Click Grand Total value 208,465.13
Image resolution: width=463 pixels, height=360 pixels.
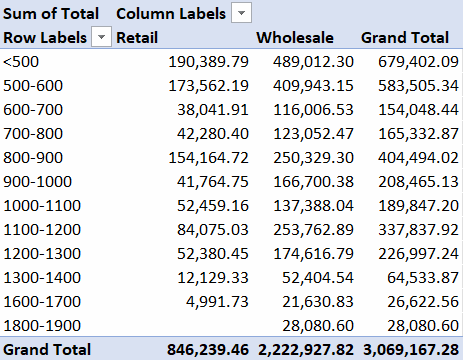(418, 182)
